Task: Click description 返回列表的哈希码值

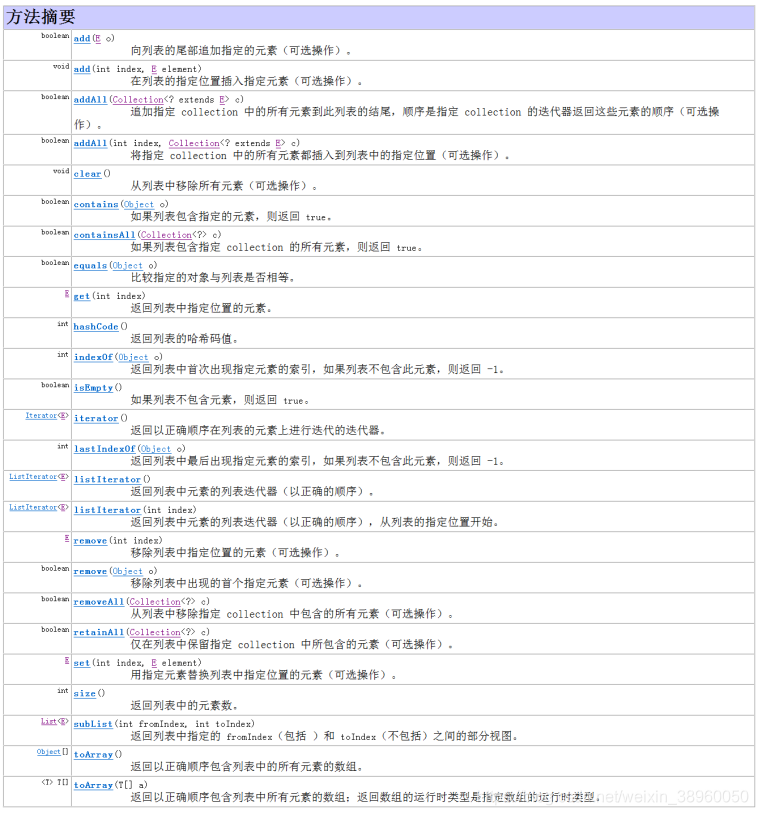Action: (x=184, y=339)
